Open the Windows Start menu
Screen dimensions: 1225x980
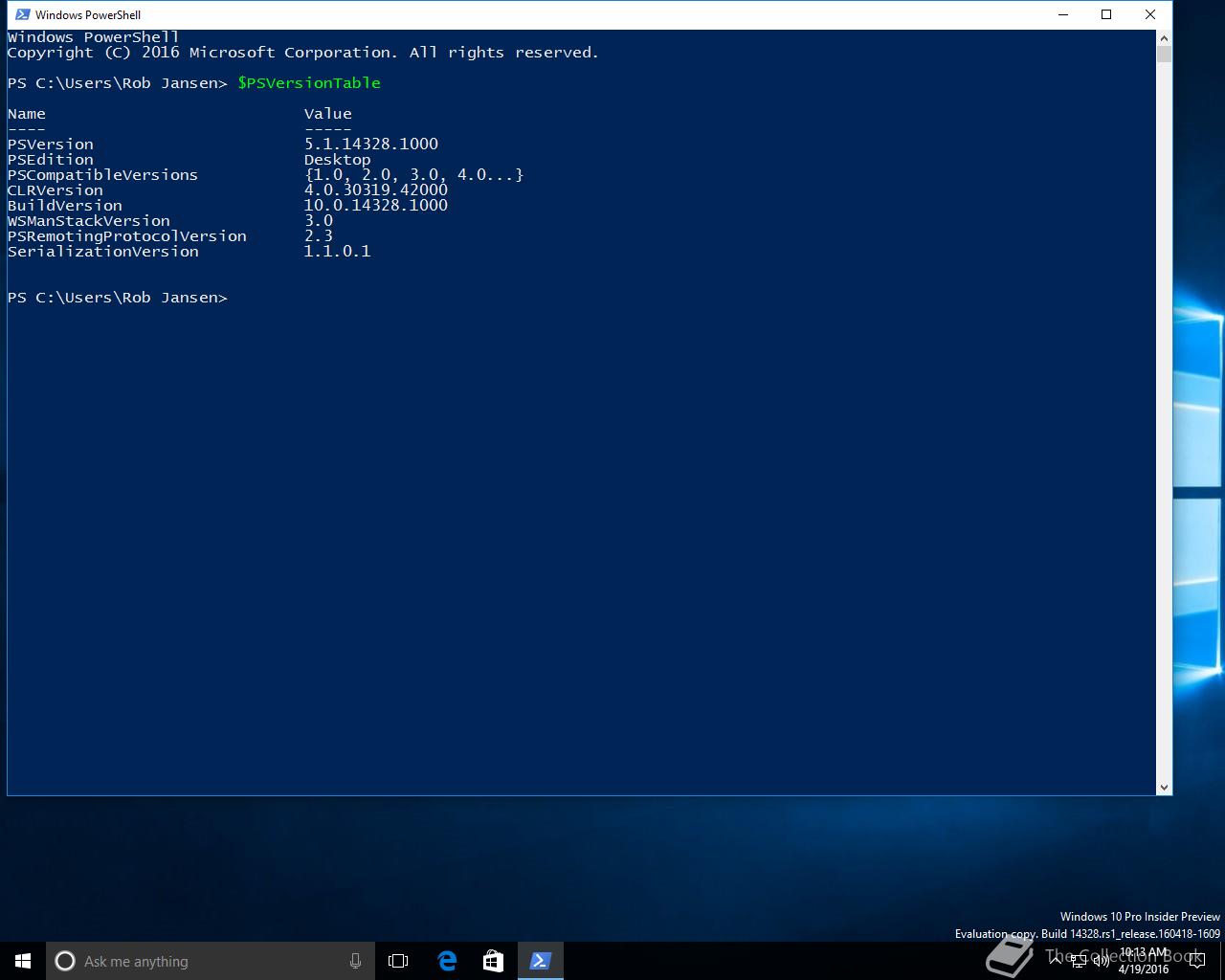point(23,961)
